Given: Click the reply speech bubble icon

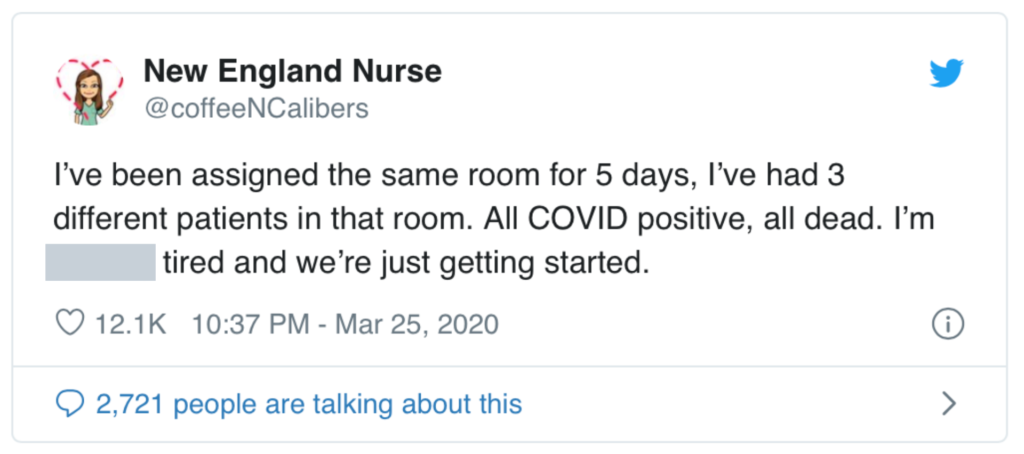Looking at the screenshot, I should pyautogui.click(x=70, y=404).
